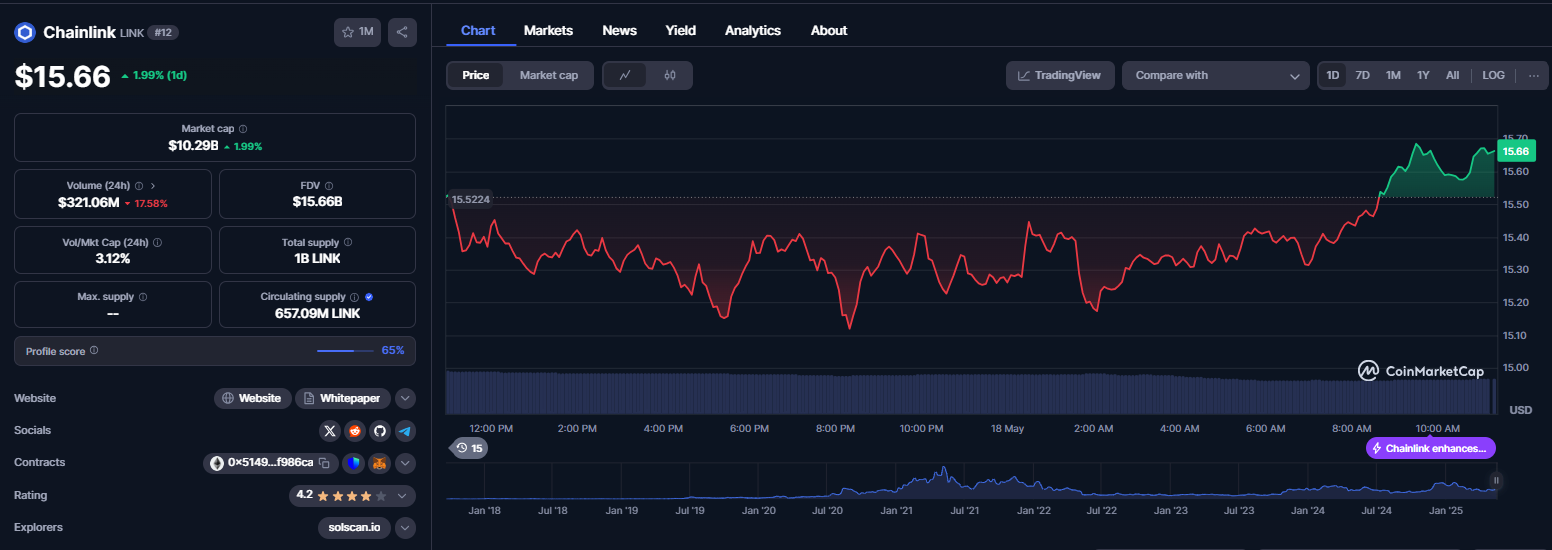The height and width of the screenshot is (550, 1552).
Task: Click the Total supply info icon
Action: (348, 243)
